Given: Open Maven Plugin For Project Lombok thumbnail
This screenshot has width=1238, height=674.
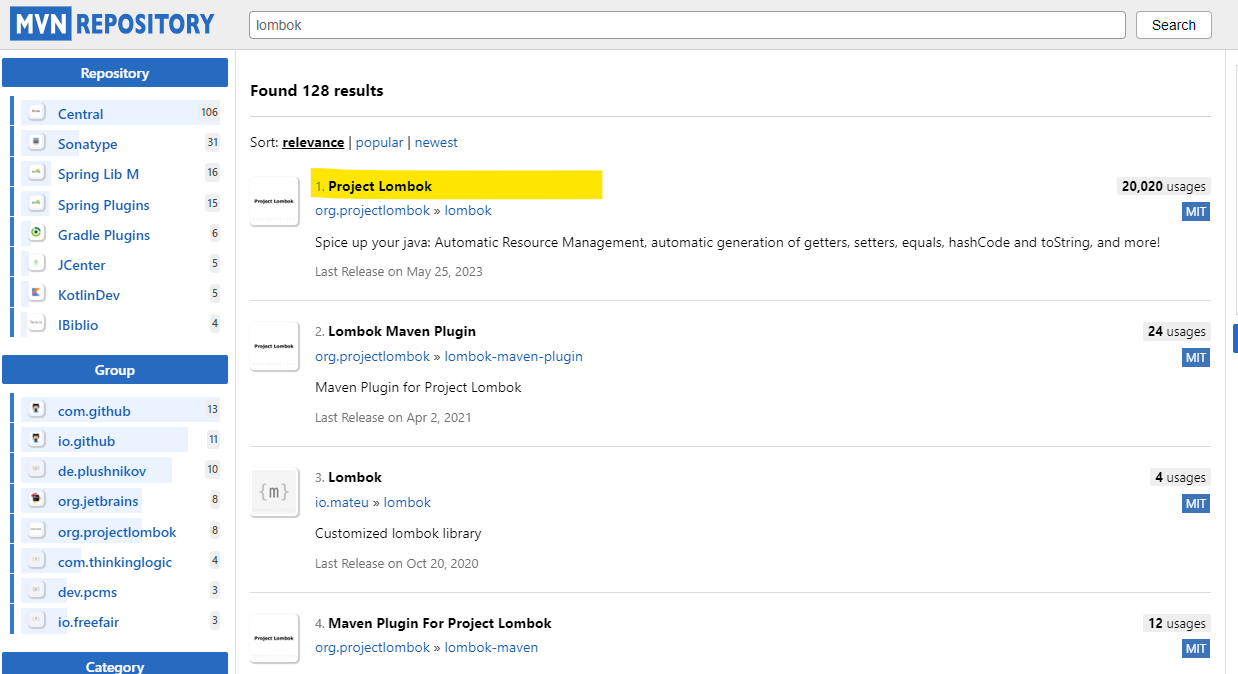Looking at the screenshot, I should (274, 638).
